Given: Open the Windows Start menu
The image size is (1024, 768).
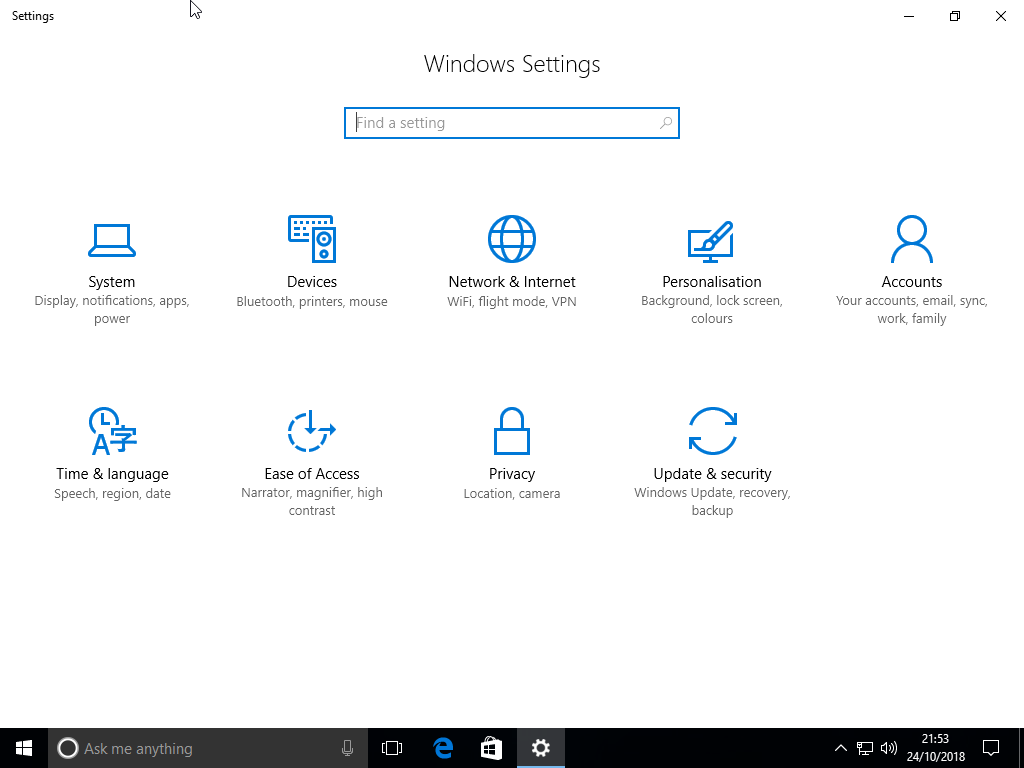Looking at the screenshot, I should pyautogui.click(x=24, y=748).
